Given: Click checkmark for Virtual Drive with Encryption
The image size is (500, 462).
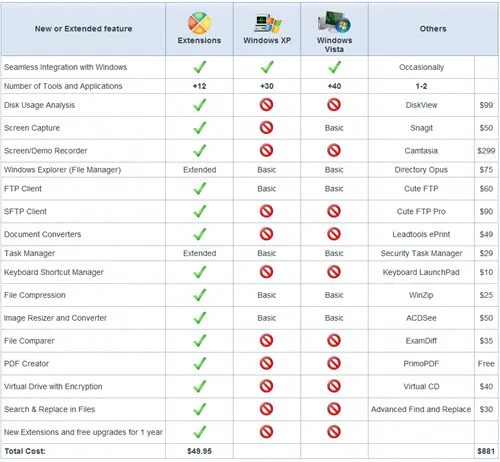Looking at the screenshot, I should 200,386.
